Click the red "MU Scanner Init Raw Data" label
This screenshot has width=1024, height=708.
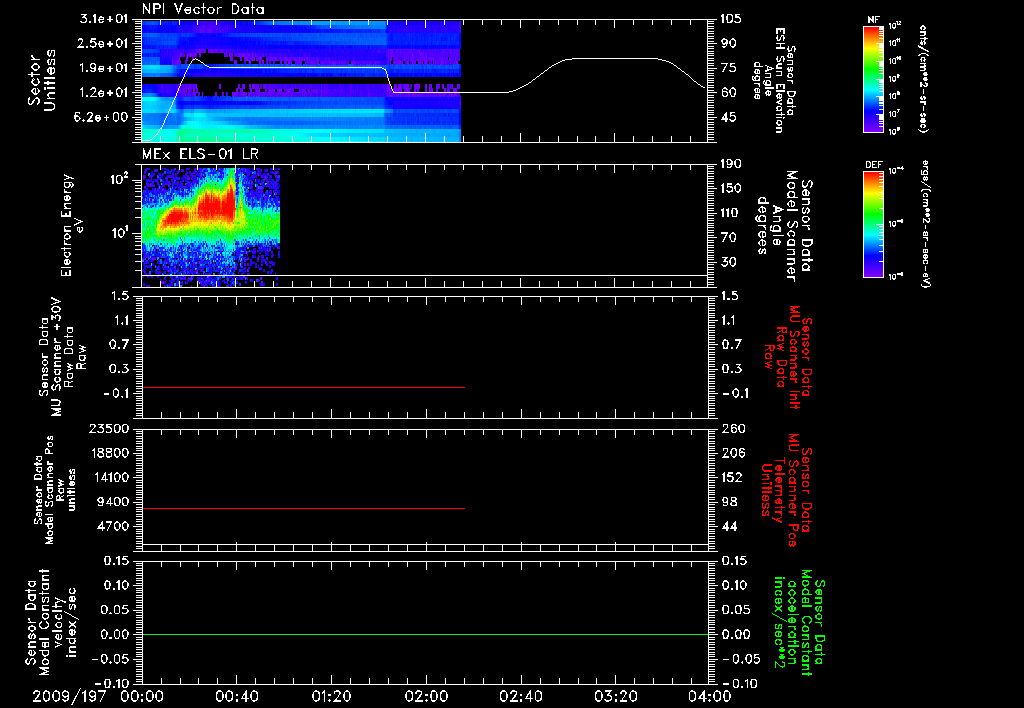pos(788,357)
